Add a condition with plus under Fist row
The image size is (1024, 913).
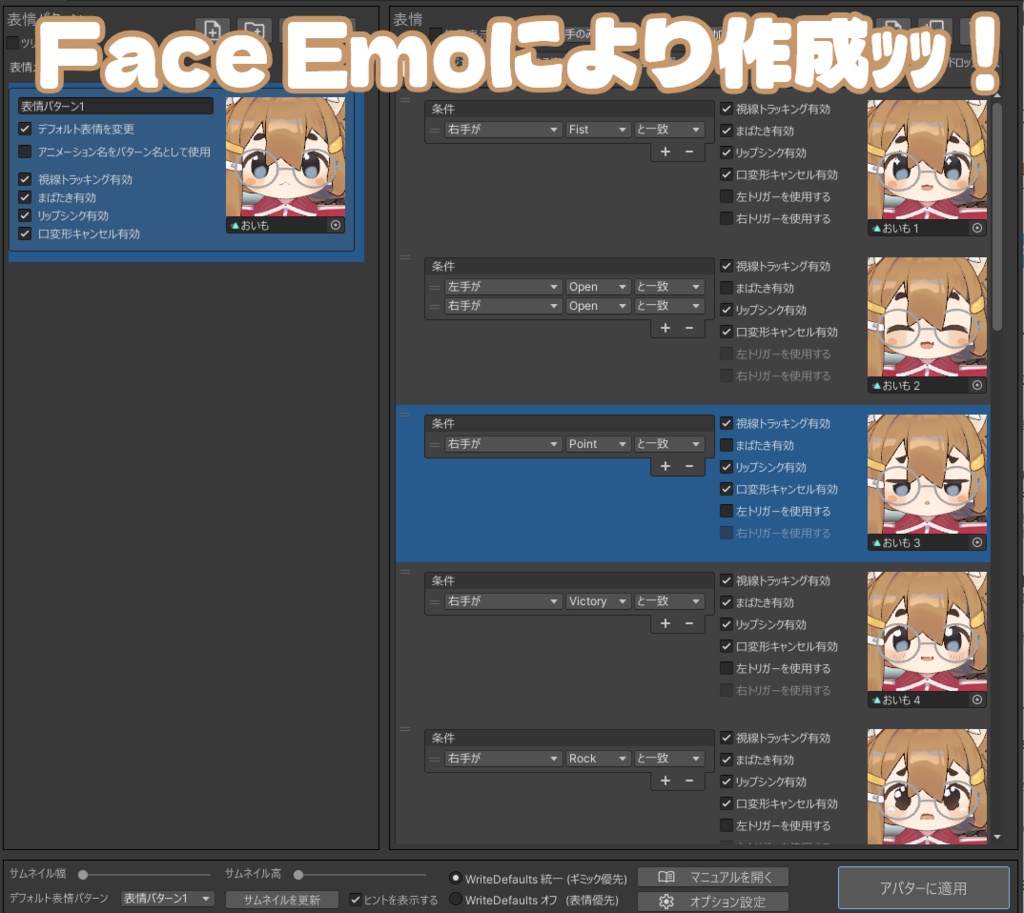pyautogui.click(x=665, y=152)
